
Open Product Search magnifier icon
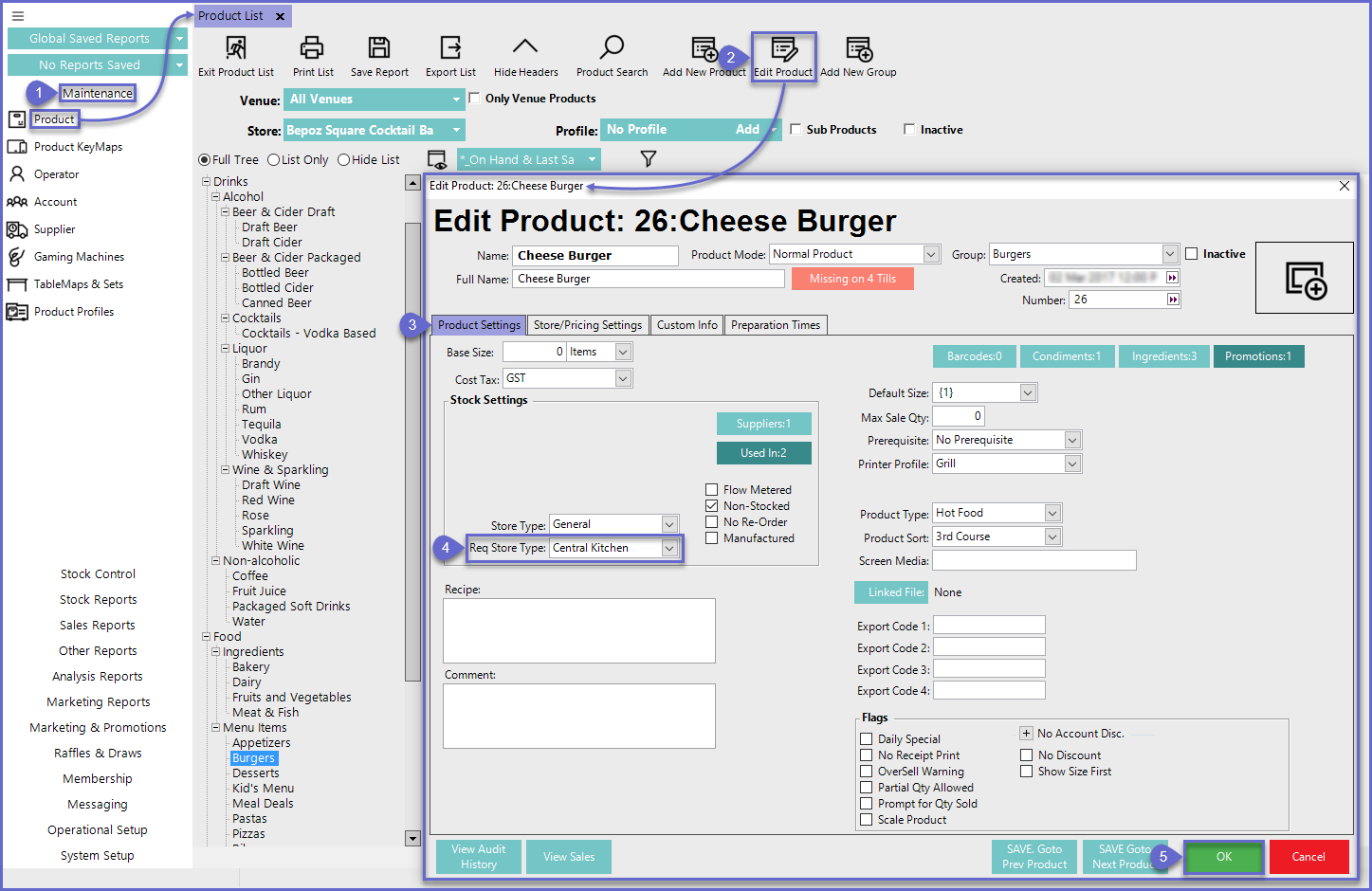612,48
